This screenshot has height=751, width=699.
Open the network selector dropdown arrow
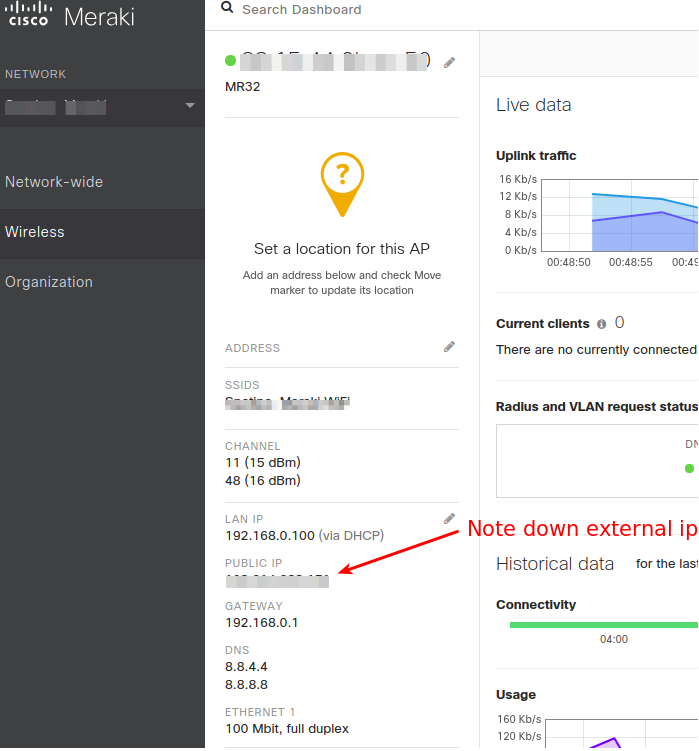(190, 105)
